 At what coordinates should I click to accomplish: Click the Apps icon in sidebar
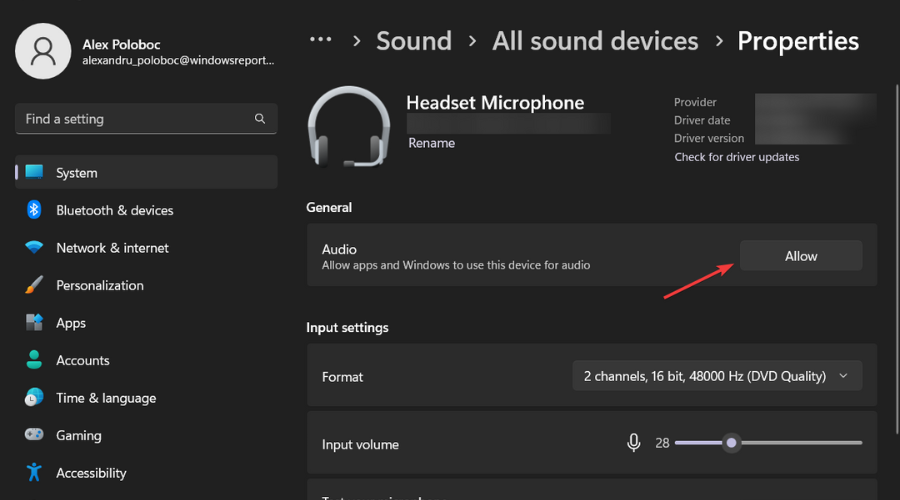[34, 323]
